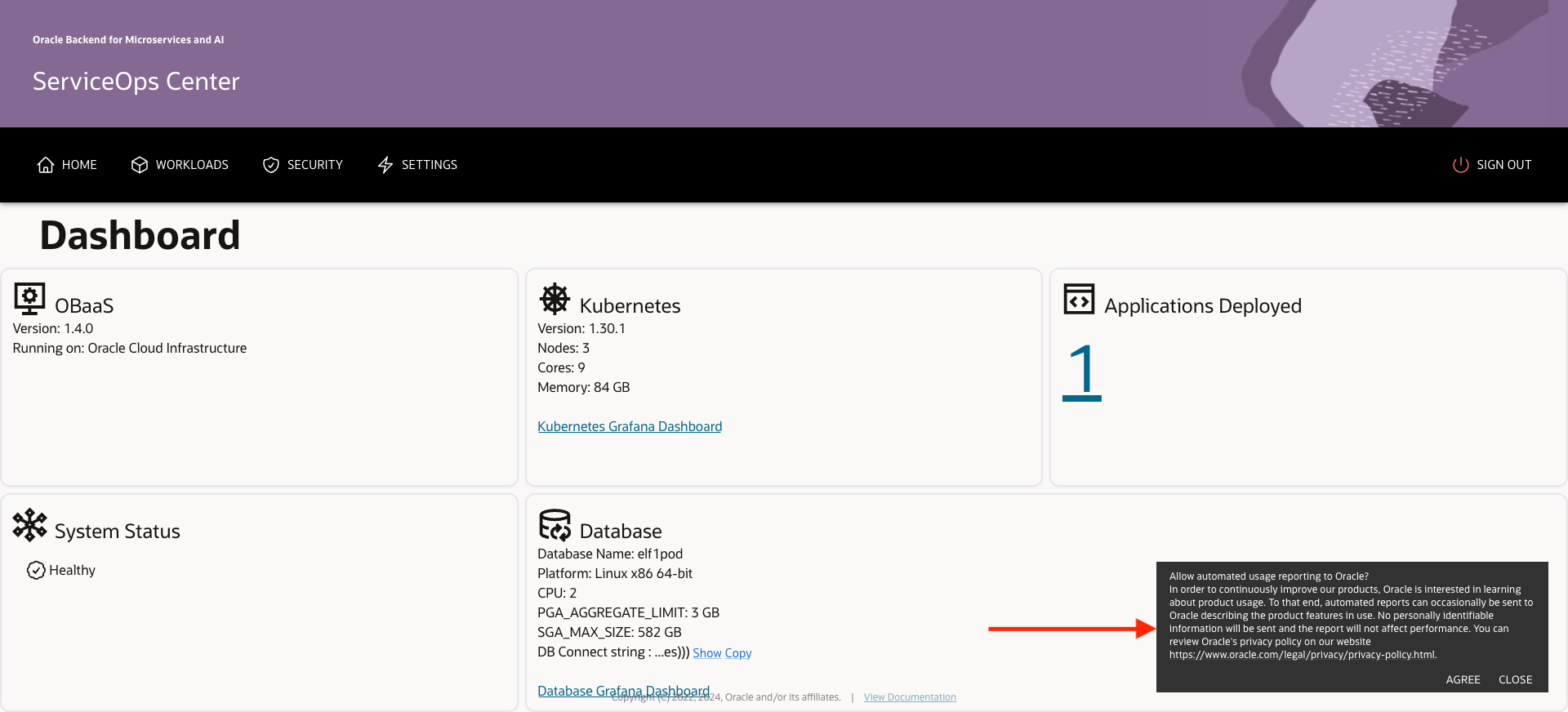Click the Kubernetes helm wheel icon
The height and width of the screenshot is (712, 1568).
555,300
